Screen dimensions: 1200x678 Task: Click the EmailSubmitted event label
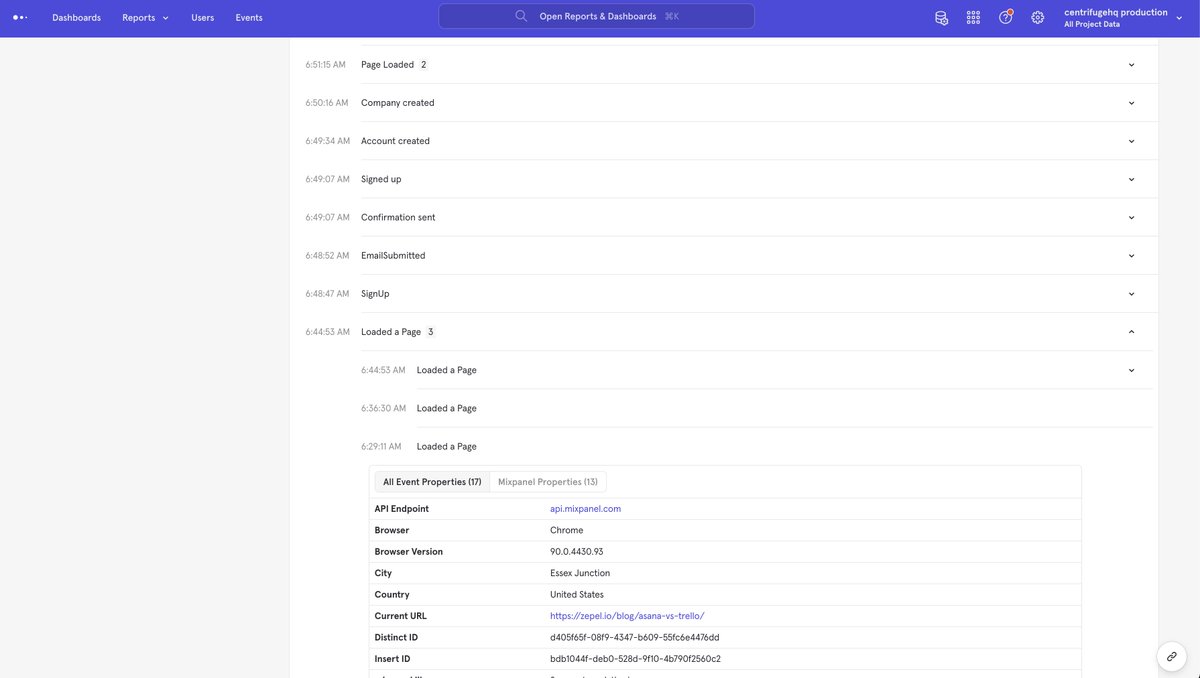click(393, 256)
